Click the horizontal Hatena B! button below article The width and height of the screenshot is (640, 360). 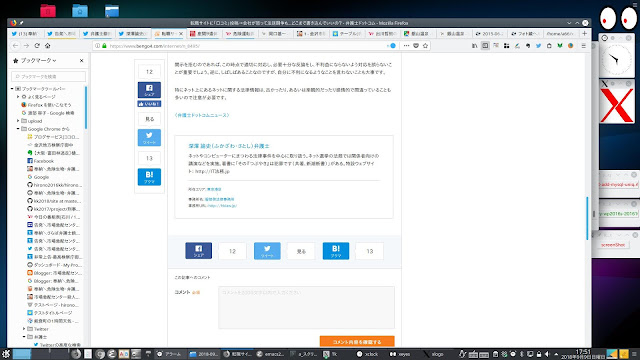[x=336, y=251]
